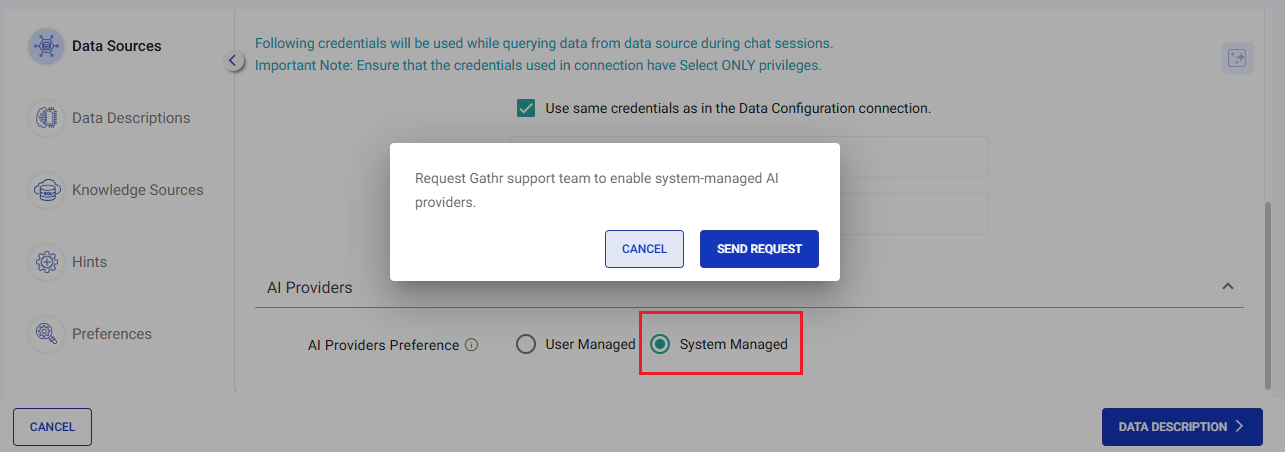Click the 'AI Providers Preference' label

click(x=384, y=345)
